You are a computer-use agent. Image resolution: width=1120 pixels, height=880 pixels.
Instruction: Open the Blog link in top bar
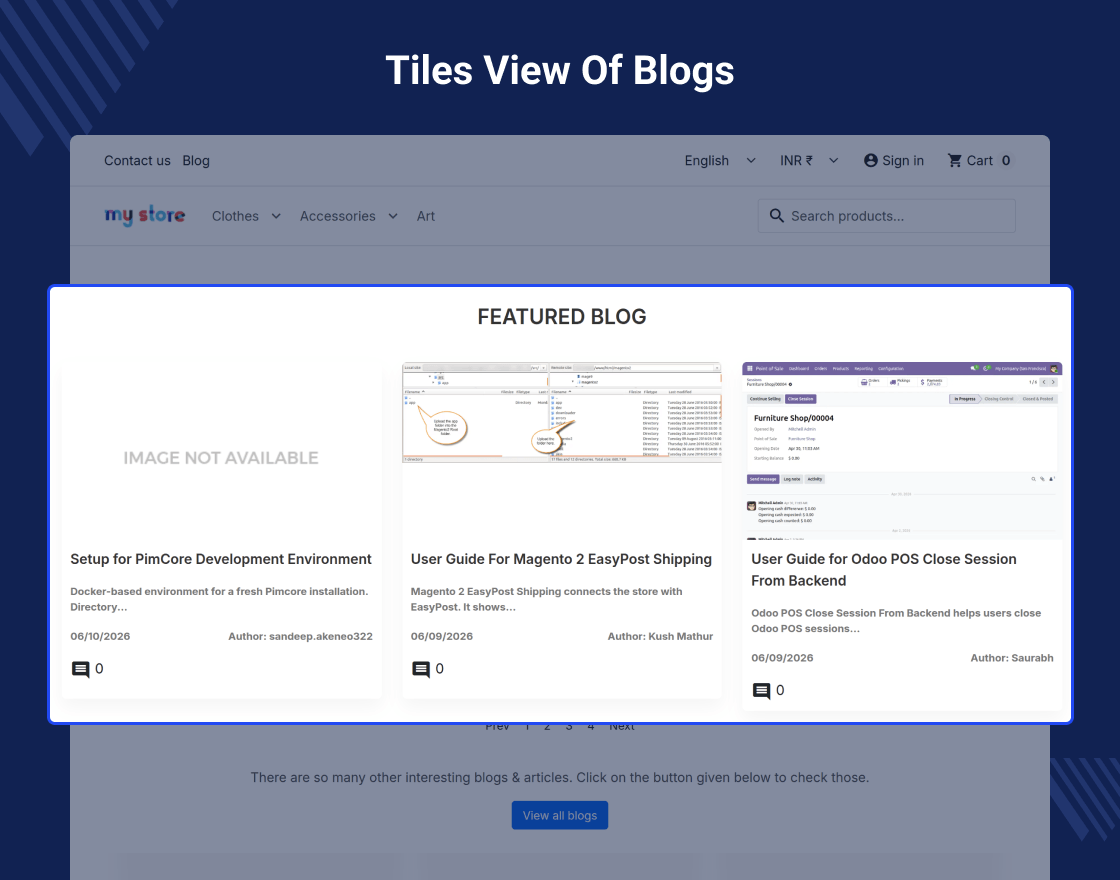click(196, 161)
